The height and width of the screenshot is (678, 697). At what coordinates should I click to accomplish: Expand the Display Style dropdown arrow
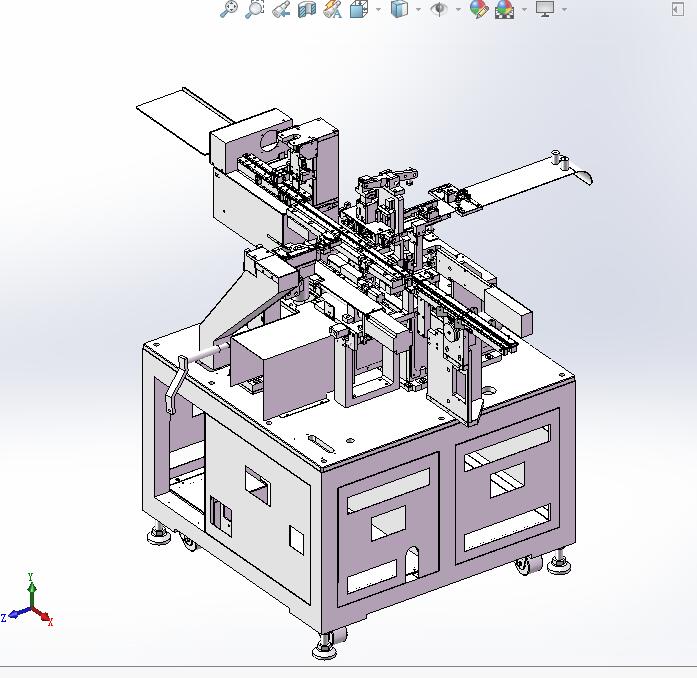pyautogui.click(x=418, y=9)
